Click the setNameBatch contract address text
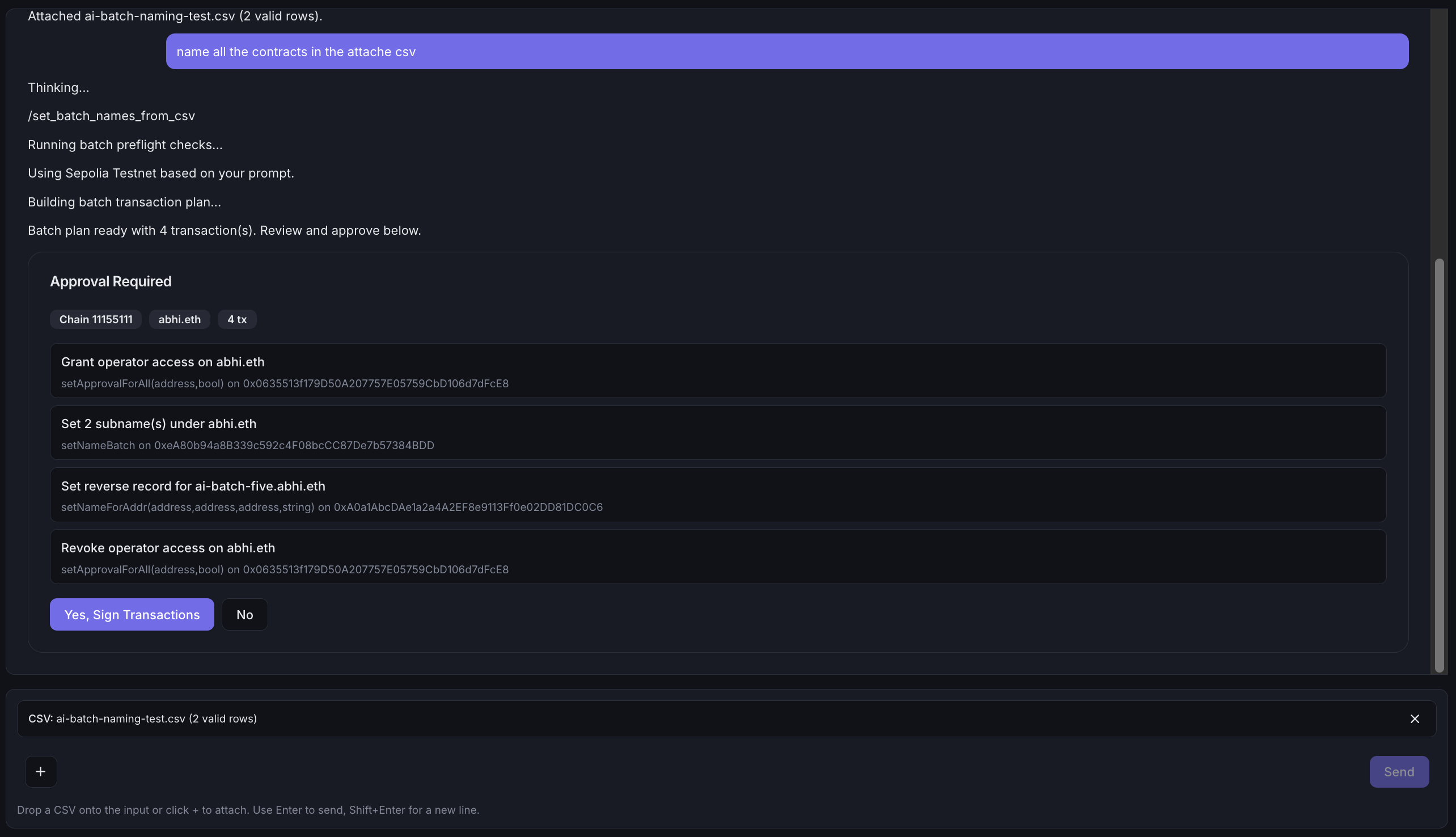Screen dimensions: 1456x837 [294, 446]
